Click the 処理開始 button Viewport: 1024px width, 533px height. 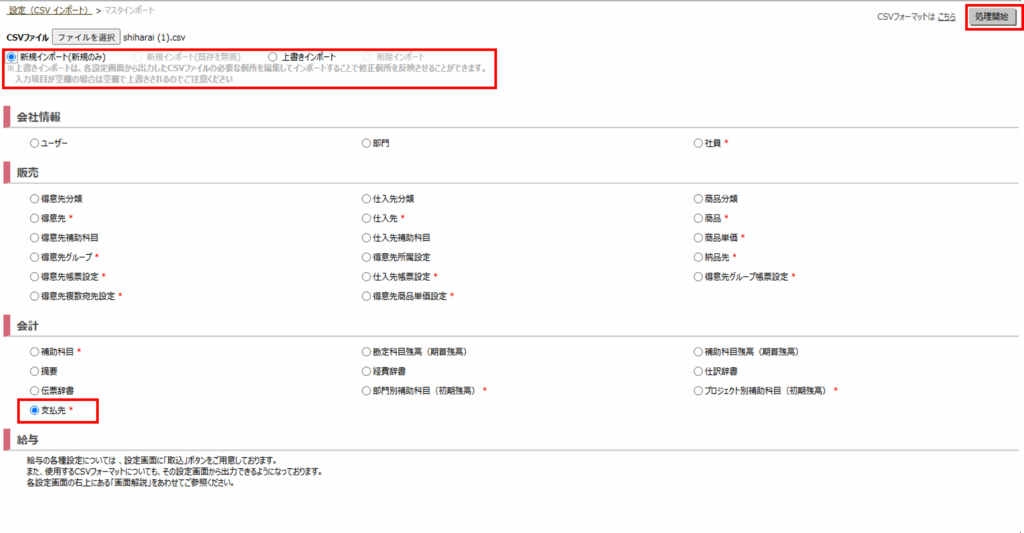[991, 17]
